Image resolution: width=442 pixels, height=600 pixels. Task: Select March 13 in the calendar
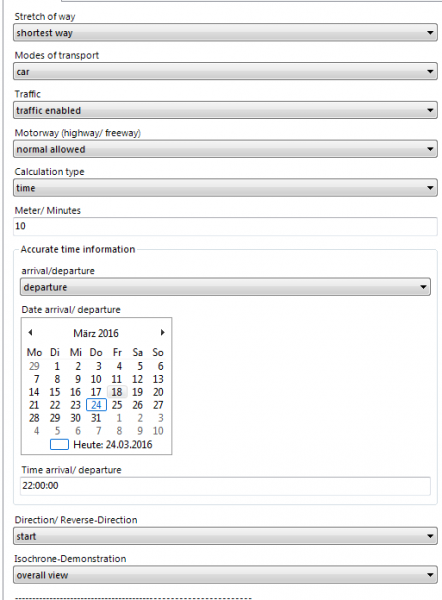158,379
